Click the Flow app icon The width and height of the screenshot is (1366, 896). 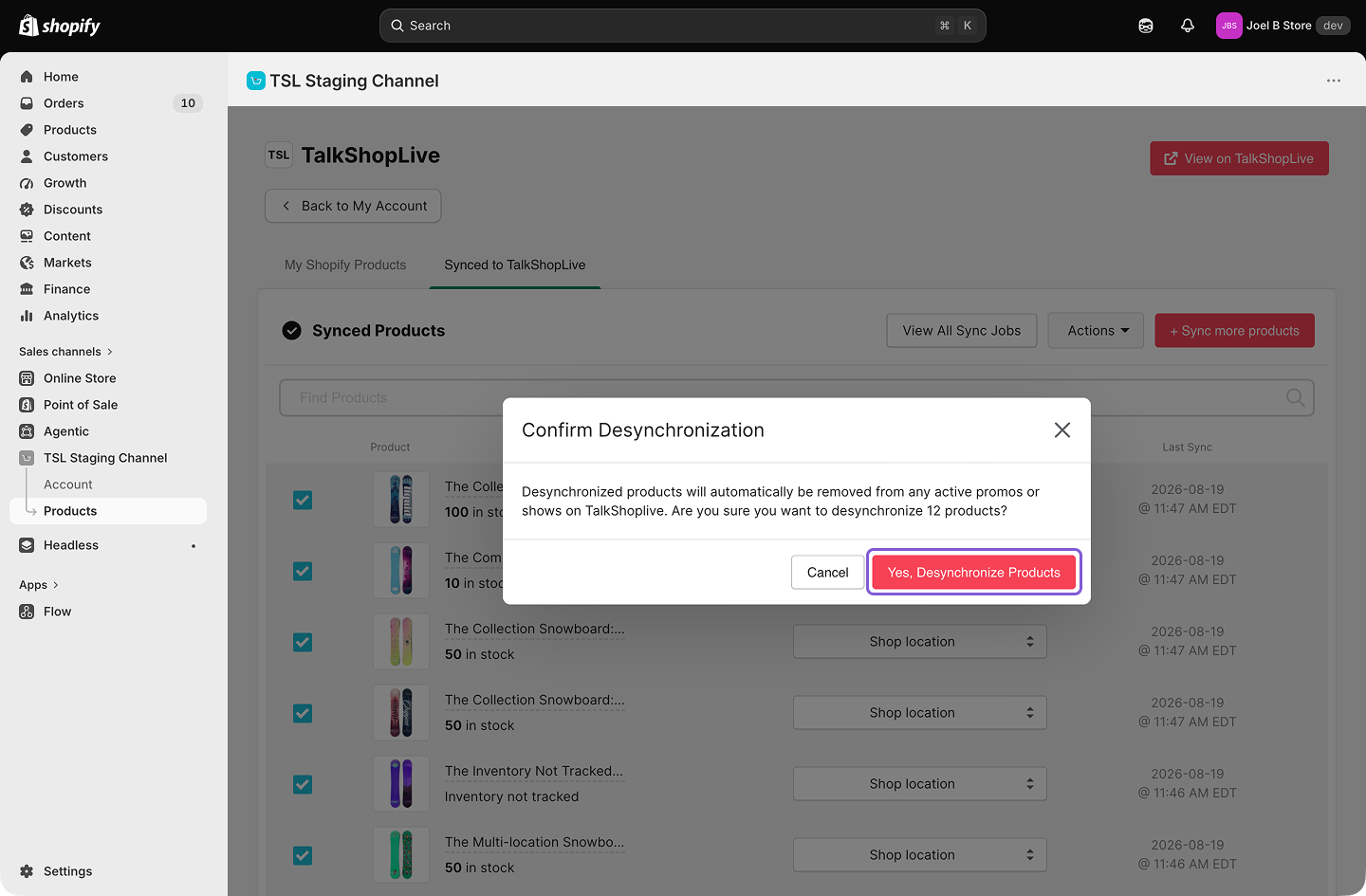point(27,612)
